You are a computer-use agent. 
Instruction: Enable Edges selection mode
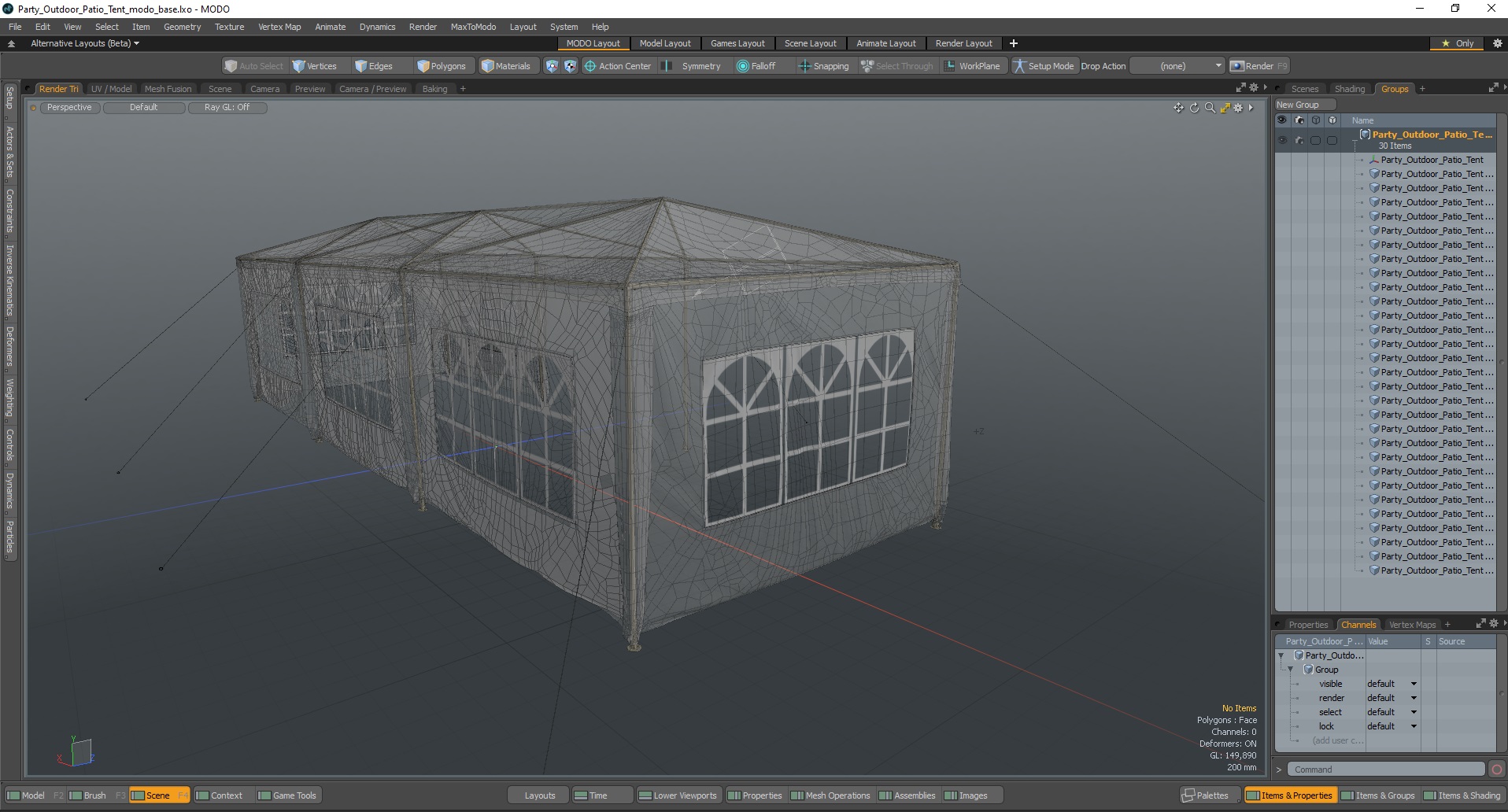[x=374, y=66]
